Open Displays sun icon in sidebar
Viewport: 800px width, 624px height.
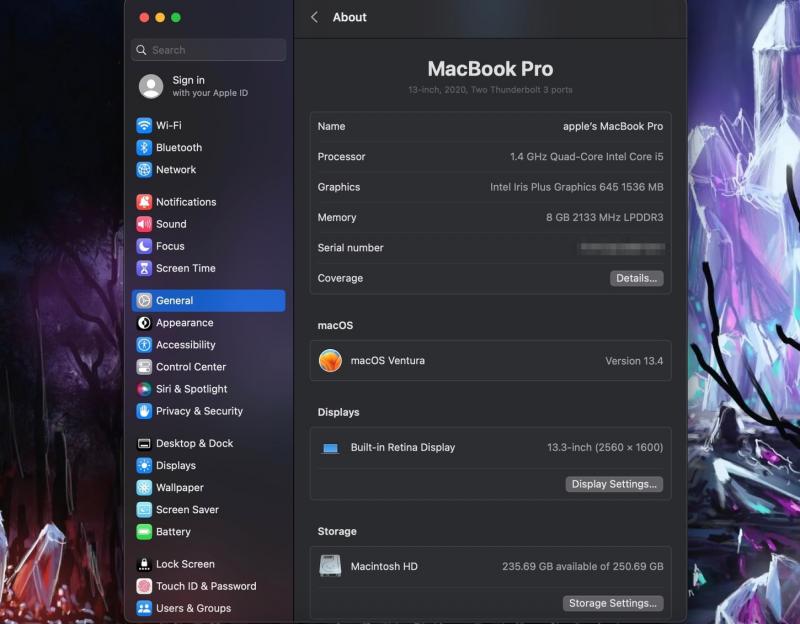coord(144,465)
